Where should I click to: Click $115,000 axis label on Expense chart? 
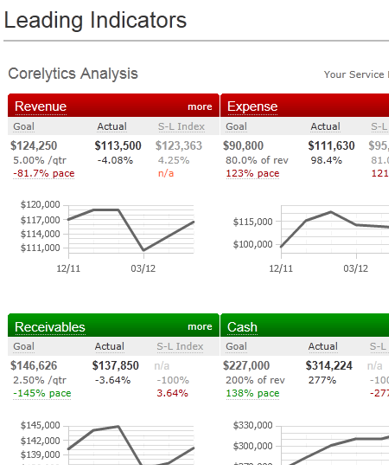253,222
